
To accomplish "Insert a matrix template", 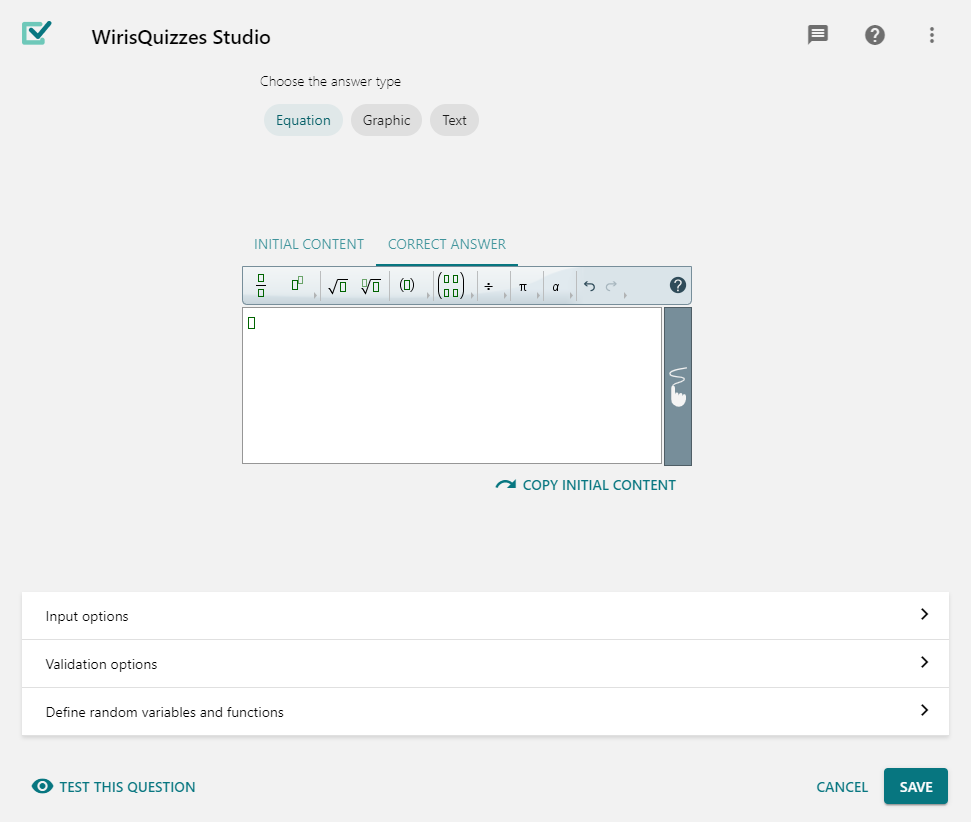I will [451, 286].
